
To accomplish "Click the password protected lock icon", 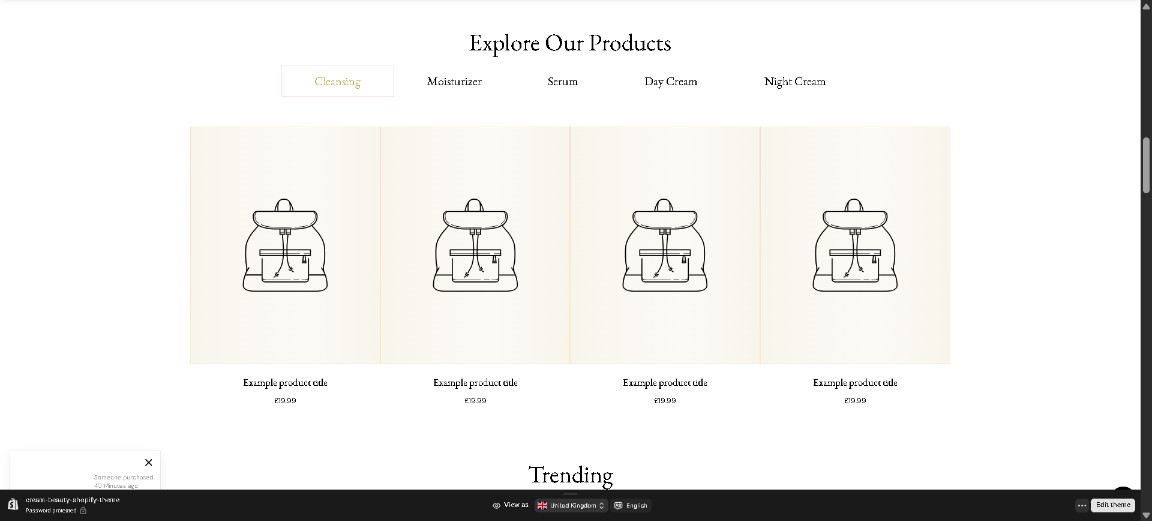I will click(x=83, y=511).
